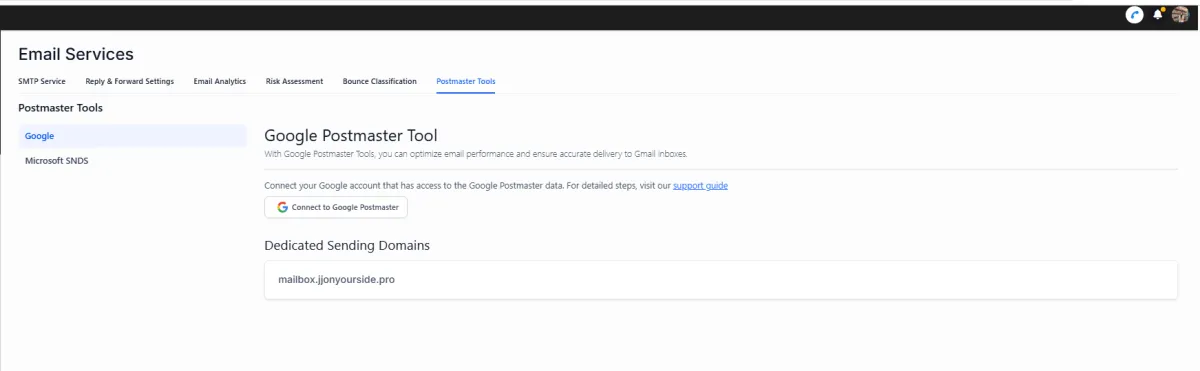Viewport: 1200px width, 371px height.
Task: Click the Email Services page title
Action: point(76,54)
